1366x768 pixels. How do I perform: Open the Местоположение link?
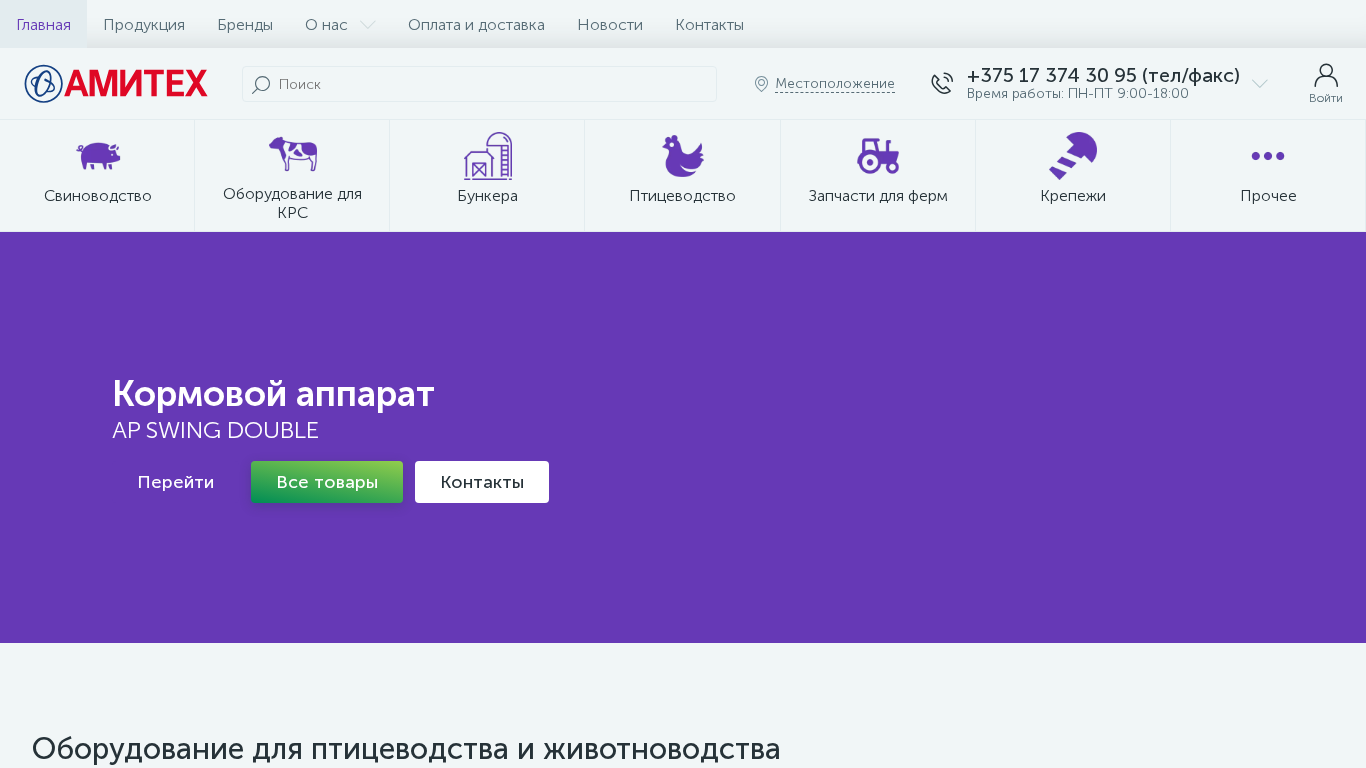coord(835,84)
